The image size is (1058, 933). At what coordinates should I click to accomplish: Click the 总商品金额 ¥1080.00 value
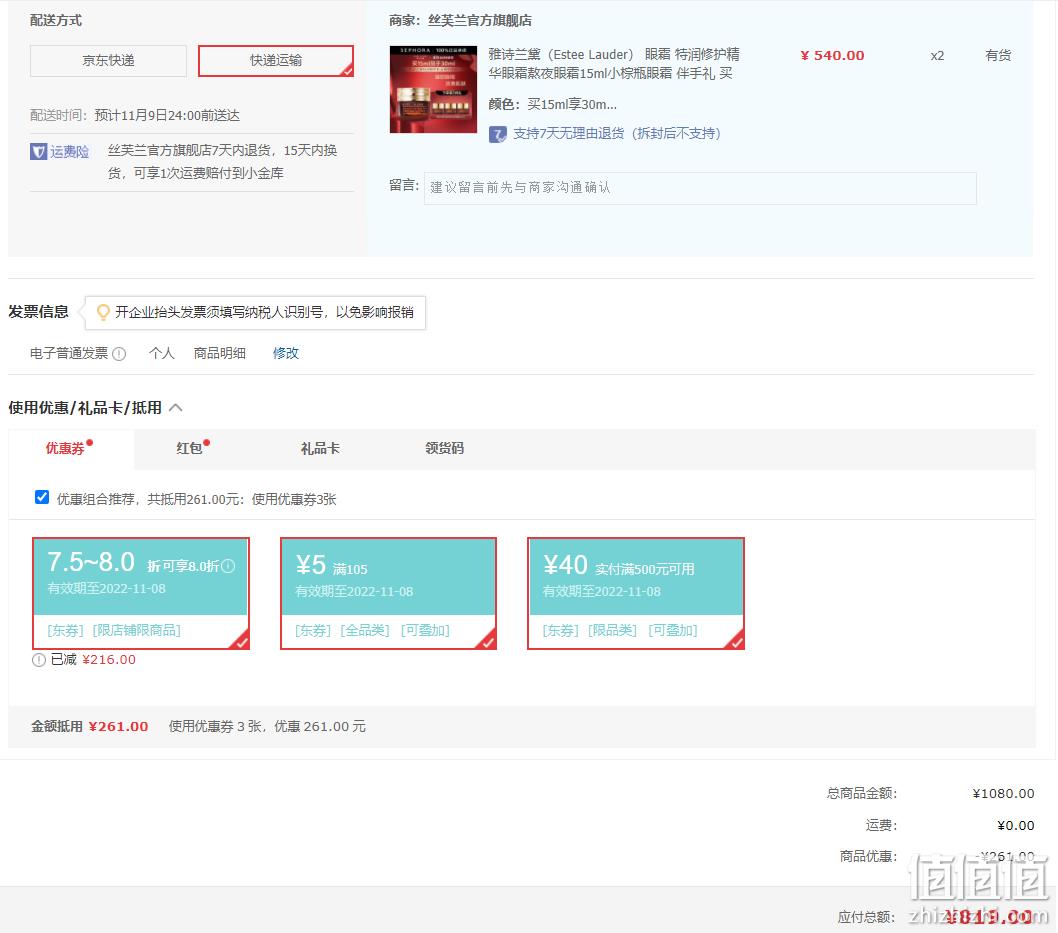pyautogui.click(x=1003, y=794)
